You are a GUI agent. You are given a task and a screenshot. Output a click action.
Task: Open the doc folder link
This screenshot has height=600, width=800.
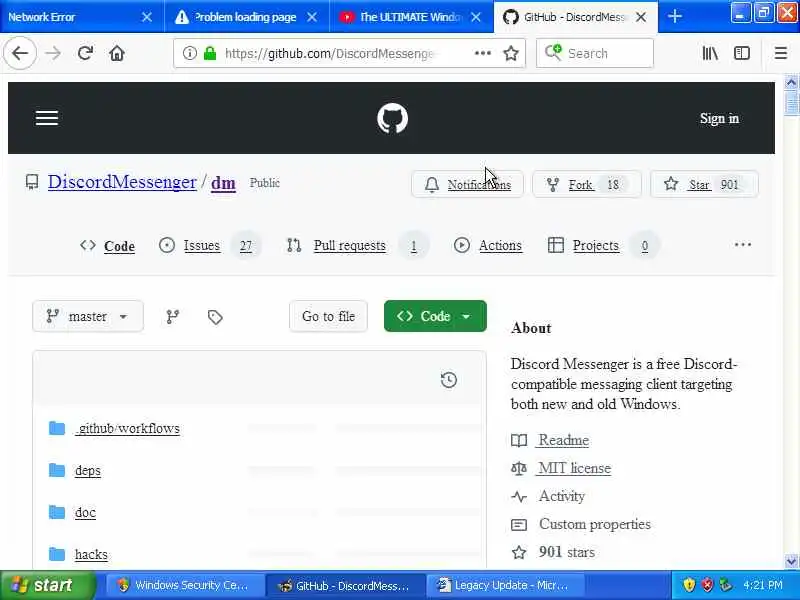85,512
